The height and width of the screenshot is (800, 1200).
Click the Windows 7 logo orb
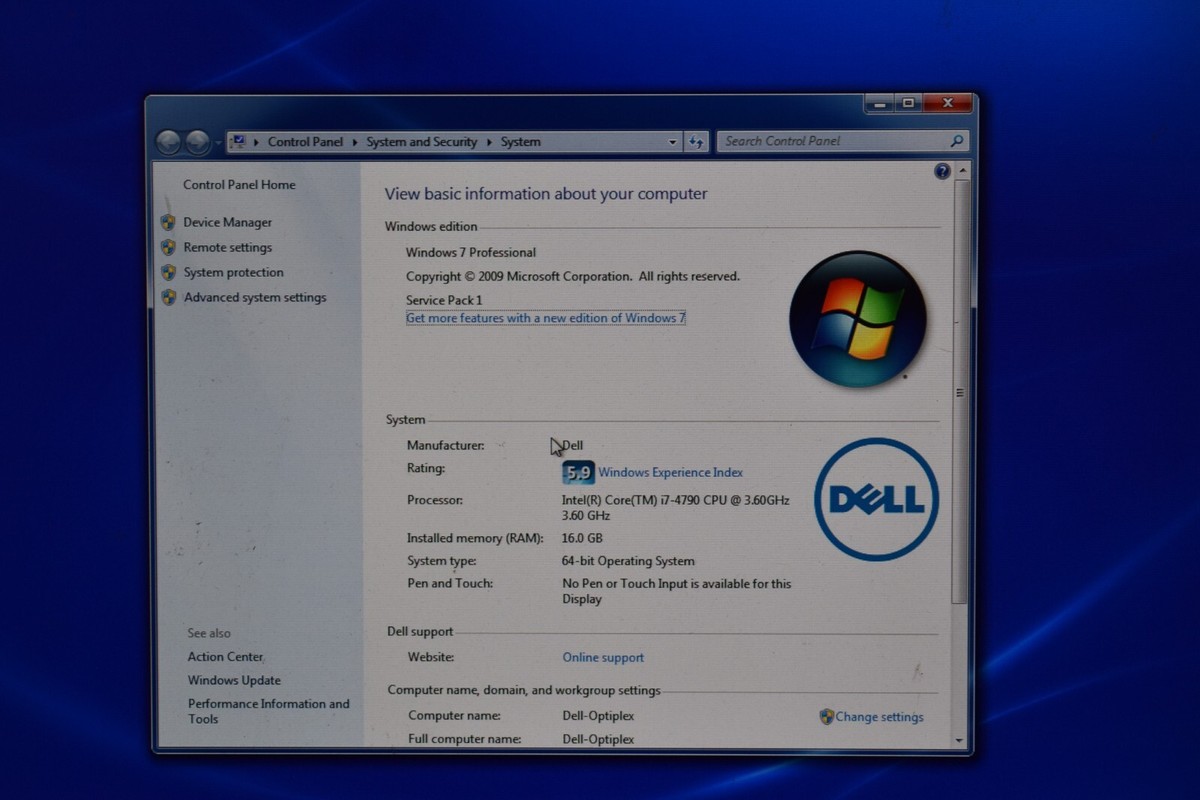(857, 319)
